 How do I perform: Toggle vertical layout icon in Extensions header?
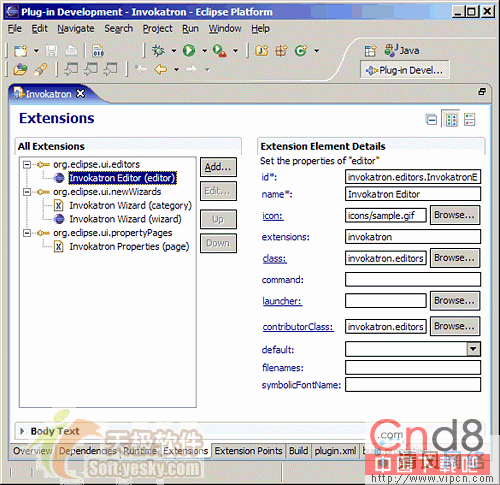pos(469,119)
